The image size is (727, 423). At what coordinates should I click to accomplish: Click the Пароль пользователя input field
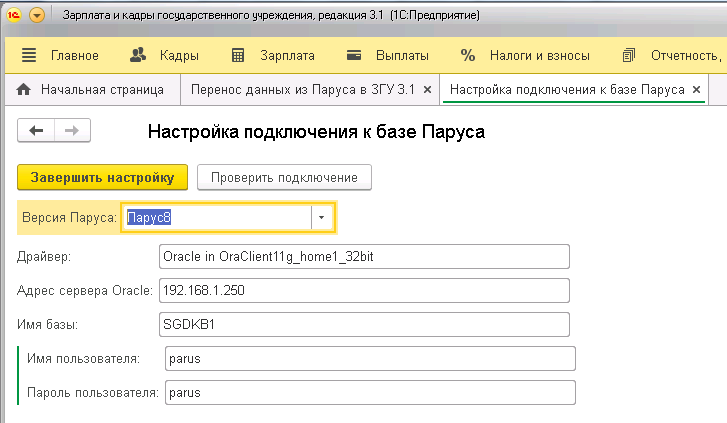(x=369, y=393)
